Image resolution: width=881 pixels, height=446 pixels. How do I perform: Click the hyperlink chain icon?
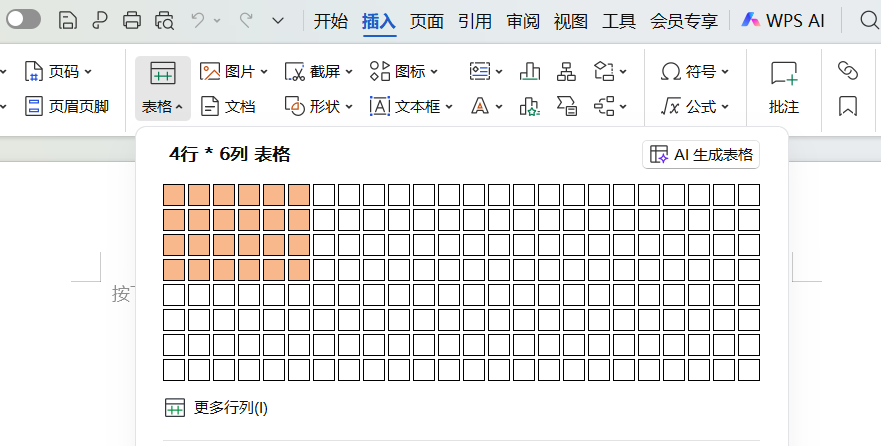pos(848,71)
